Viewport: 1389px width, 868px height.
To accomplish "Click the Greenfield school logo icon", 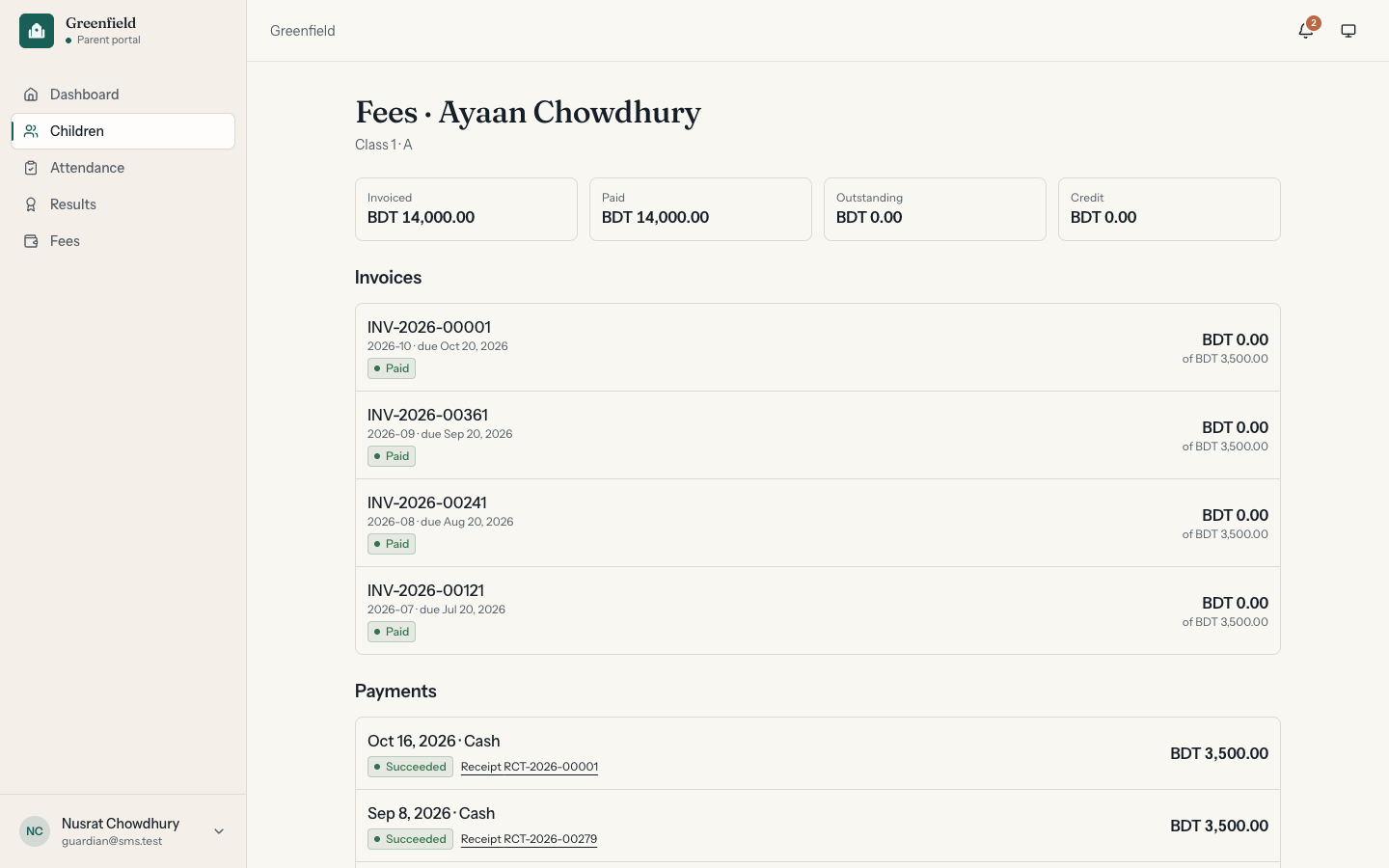I will [x=37, y=31].
